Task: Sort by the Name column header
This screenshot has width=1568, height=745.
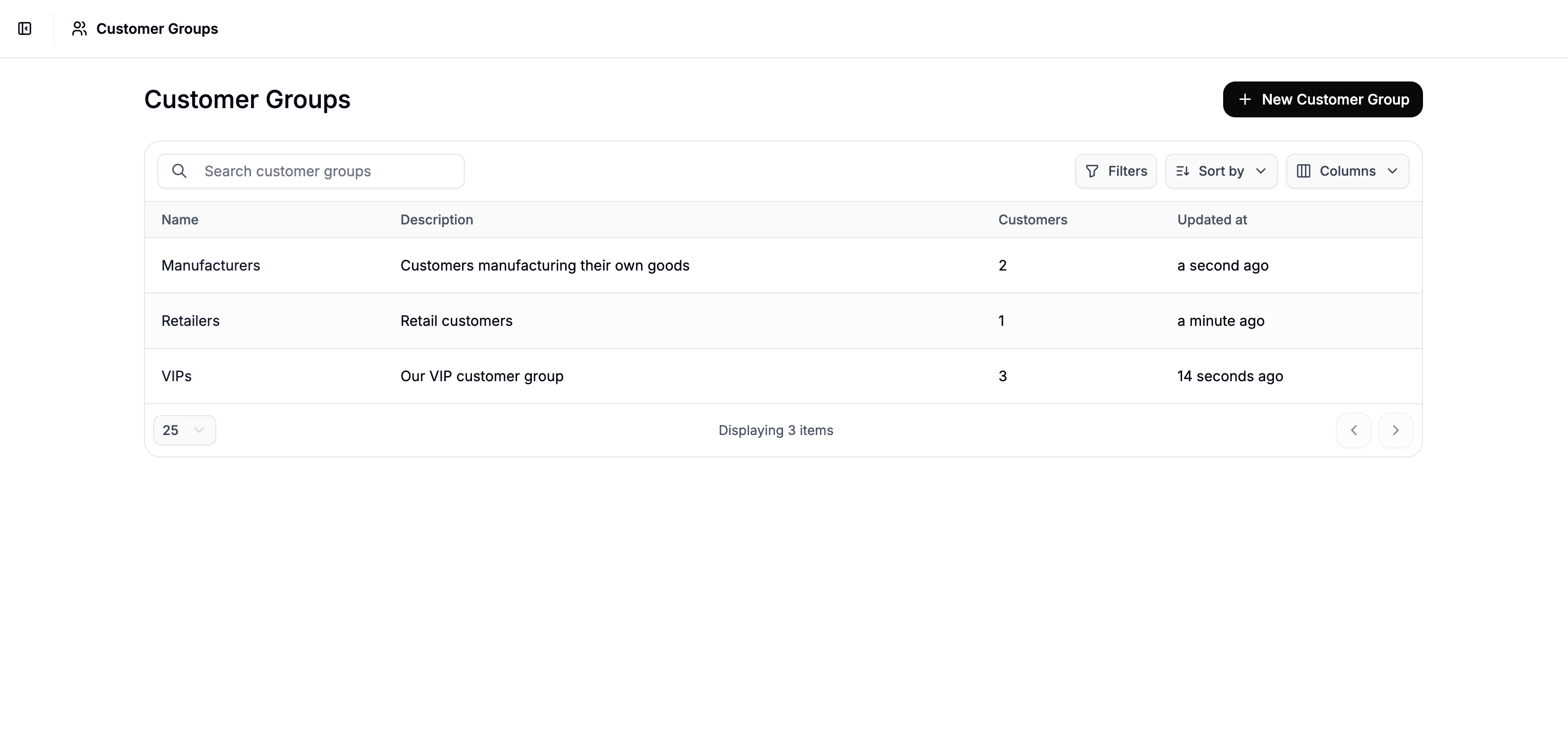Action: (x=179, y=220)
